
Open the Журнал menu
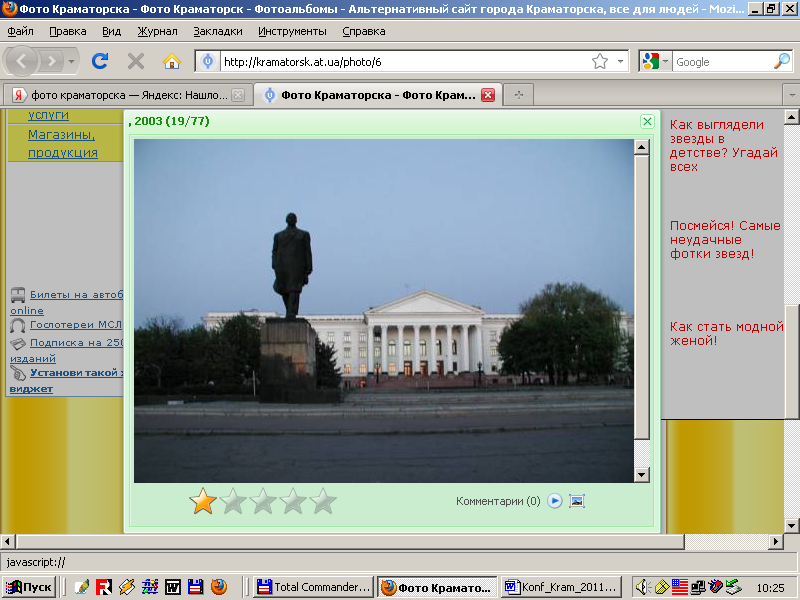(x=157, y=31)
